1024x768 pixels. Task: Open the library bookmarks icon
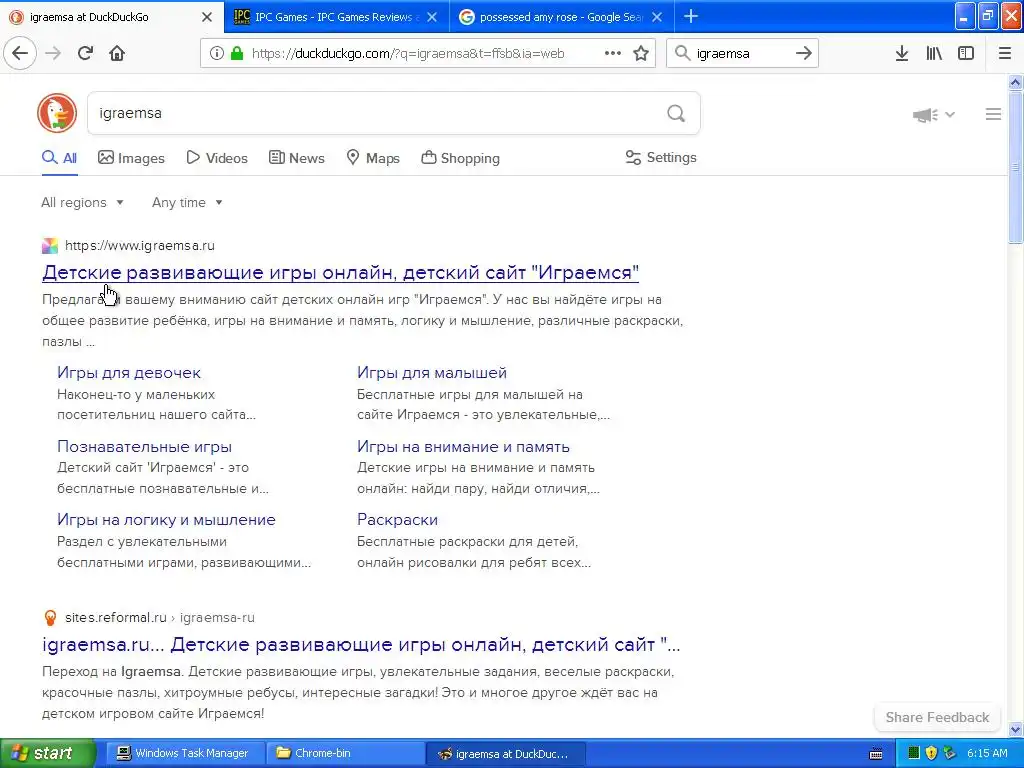click(x=934, y=54)
